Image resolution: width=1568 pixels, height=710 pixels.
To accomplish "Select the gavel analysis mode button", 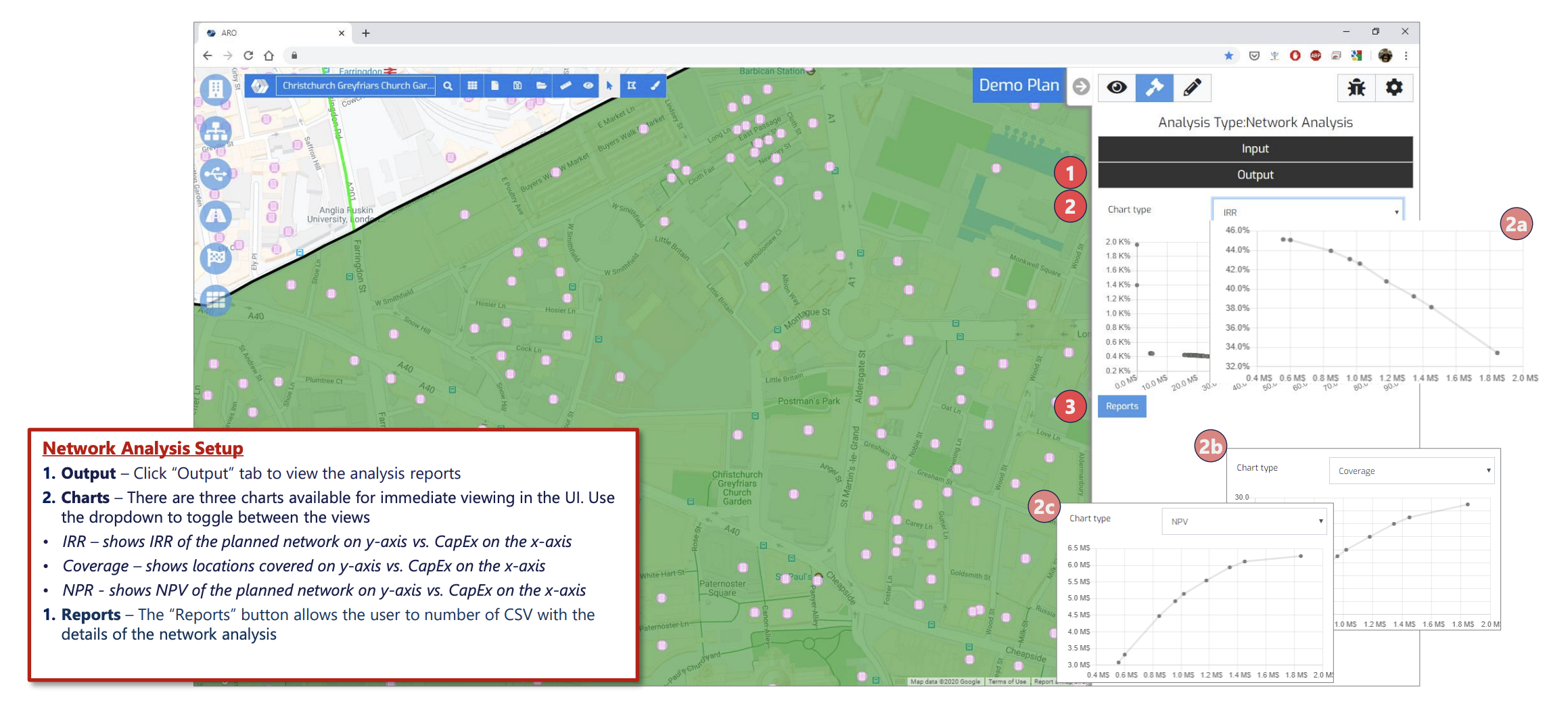I will 1154,87.
